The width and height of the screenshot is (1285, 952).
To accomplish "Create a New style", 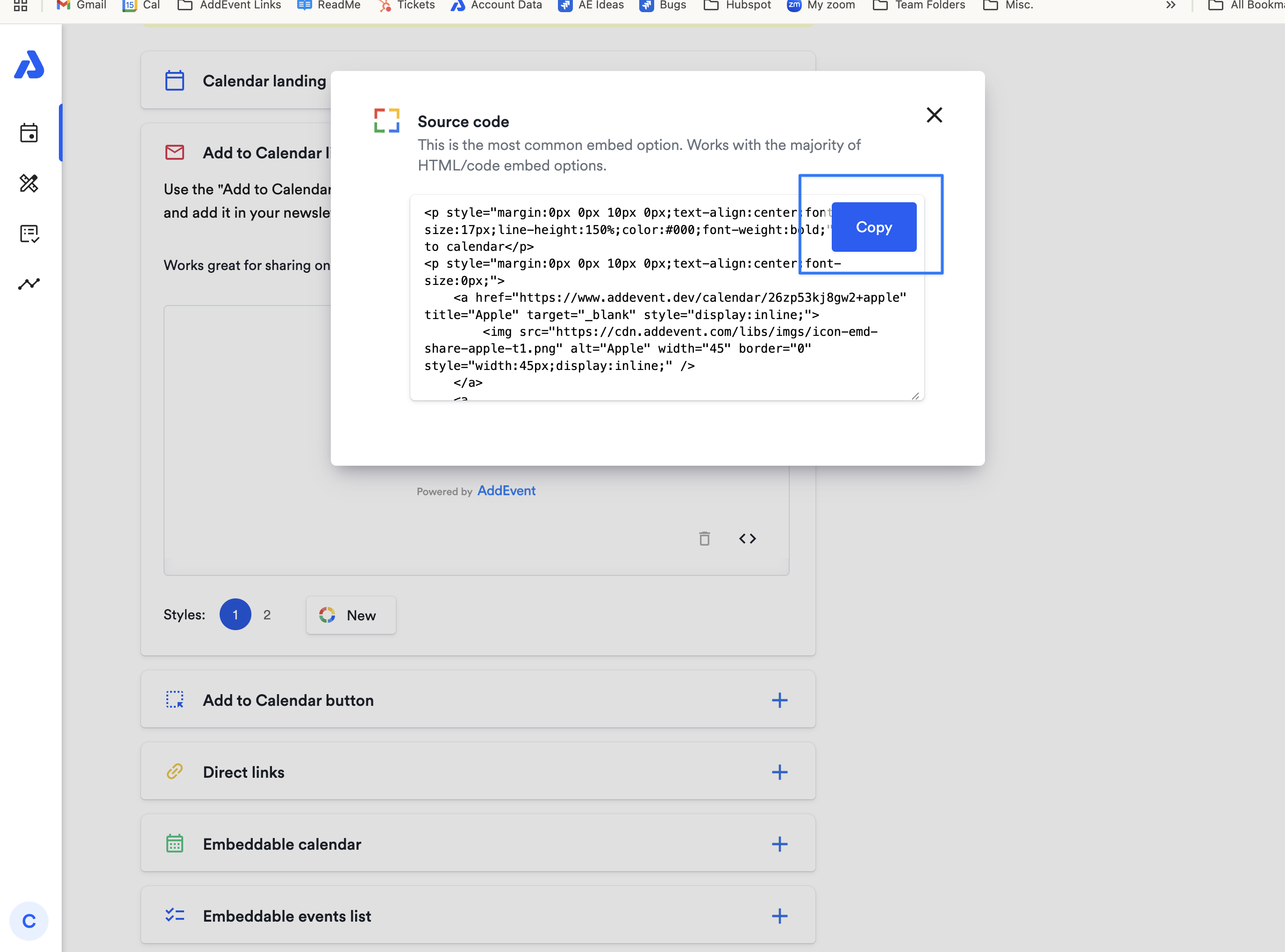I will point(350,615).
